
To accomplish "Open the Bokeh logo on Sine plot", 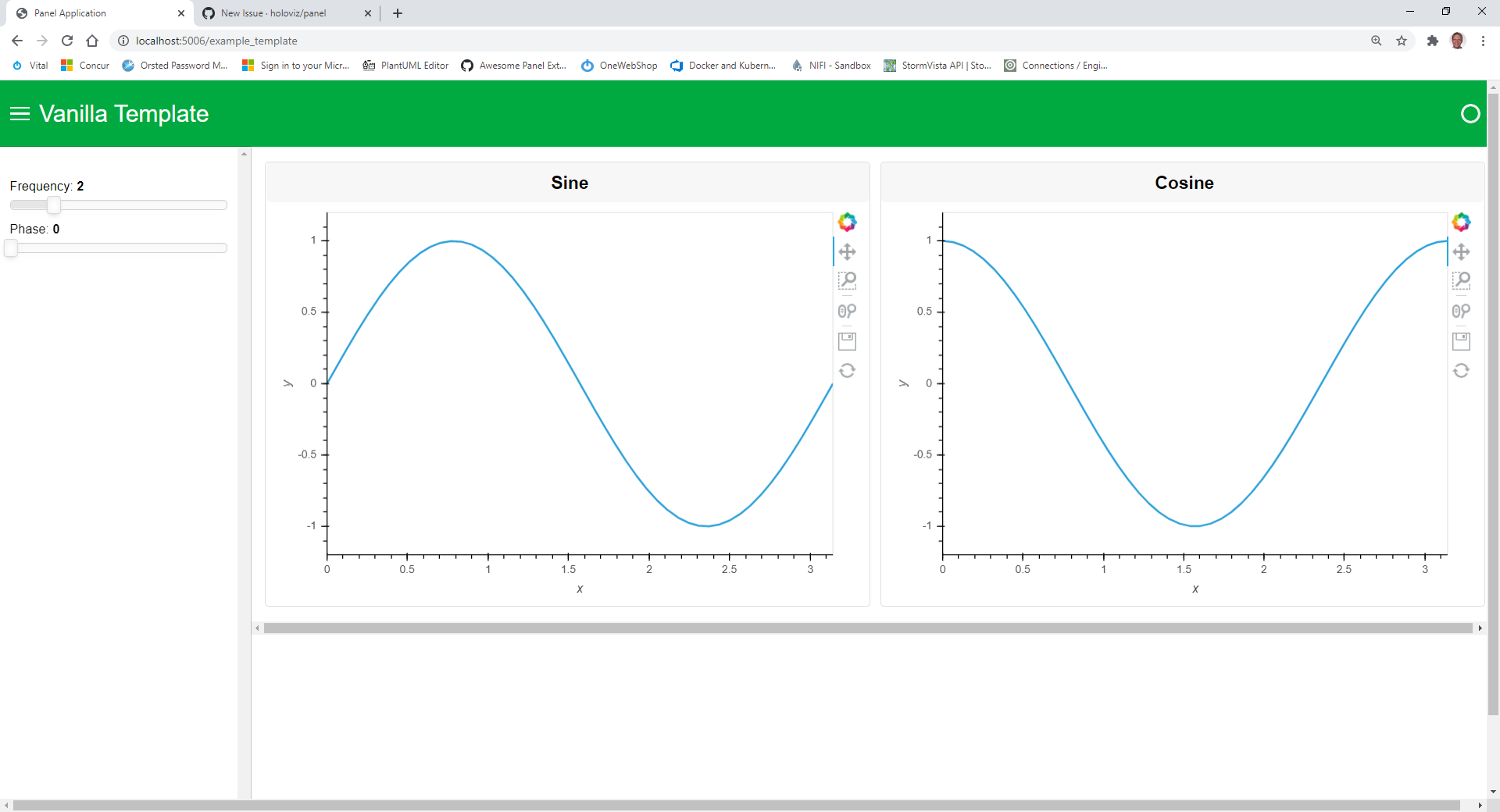I will click(x=847, y=223).
